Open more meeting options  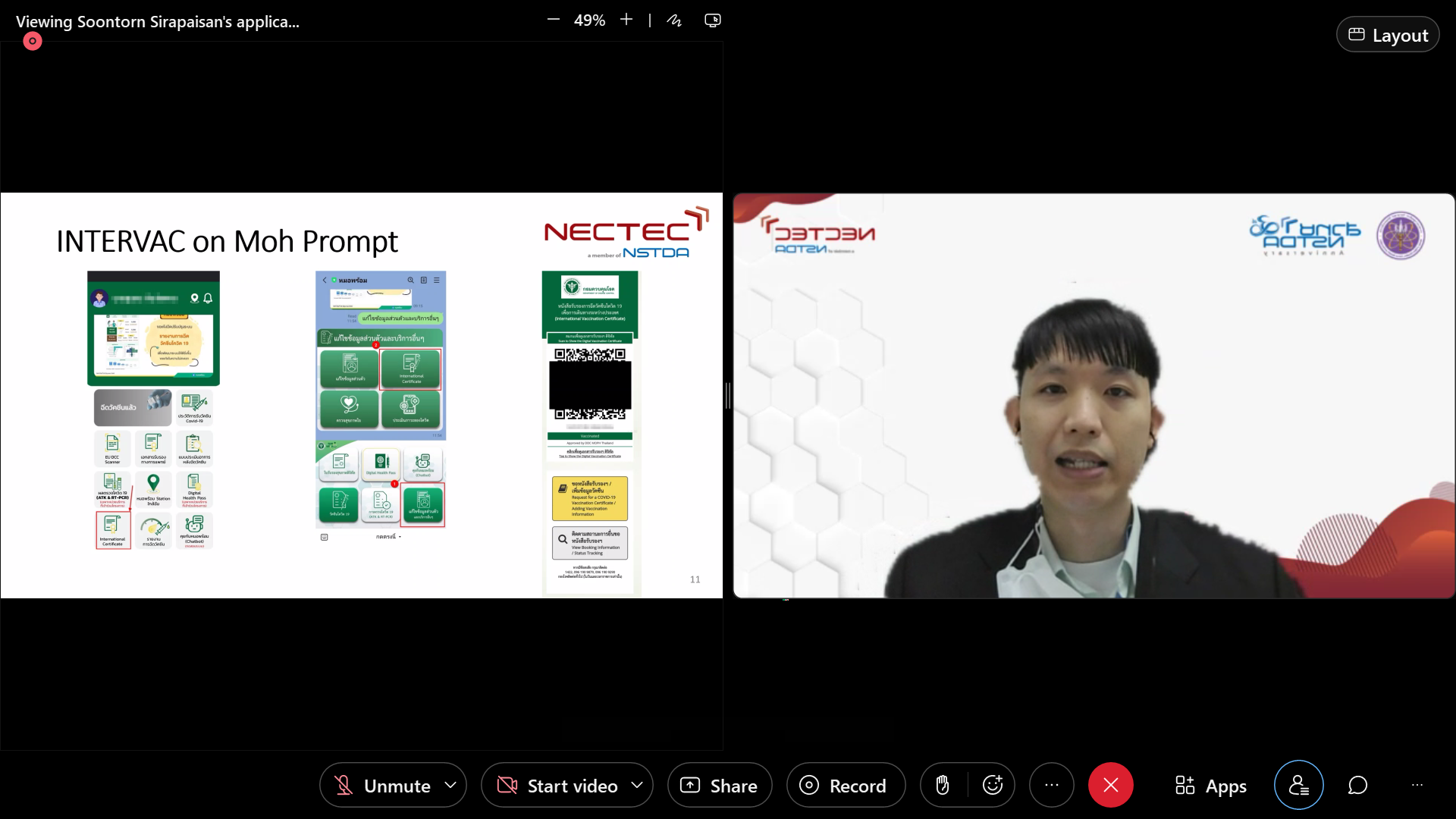[x=1052, y=786]
